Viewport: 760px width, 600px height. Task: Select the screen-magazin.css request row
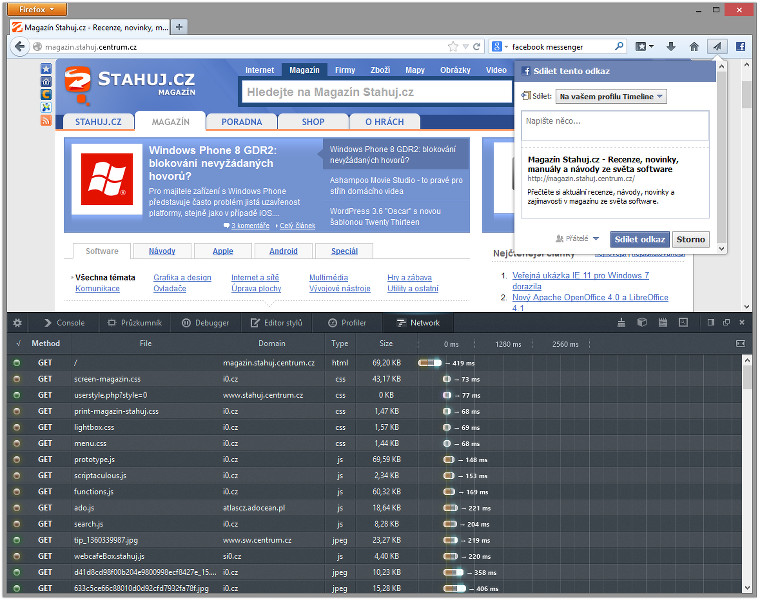[374, 379]
